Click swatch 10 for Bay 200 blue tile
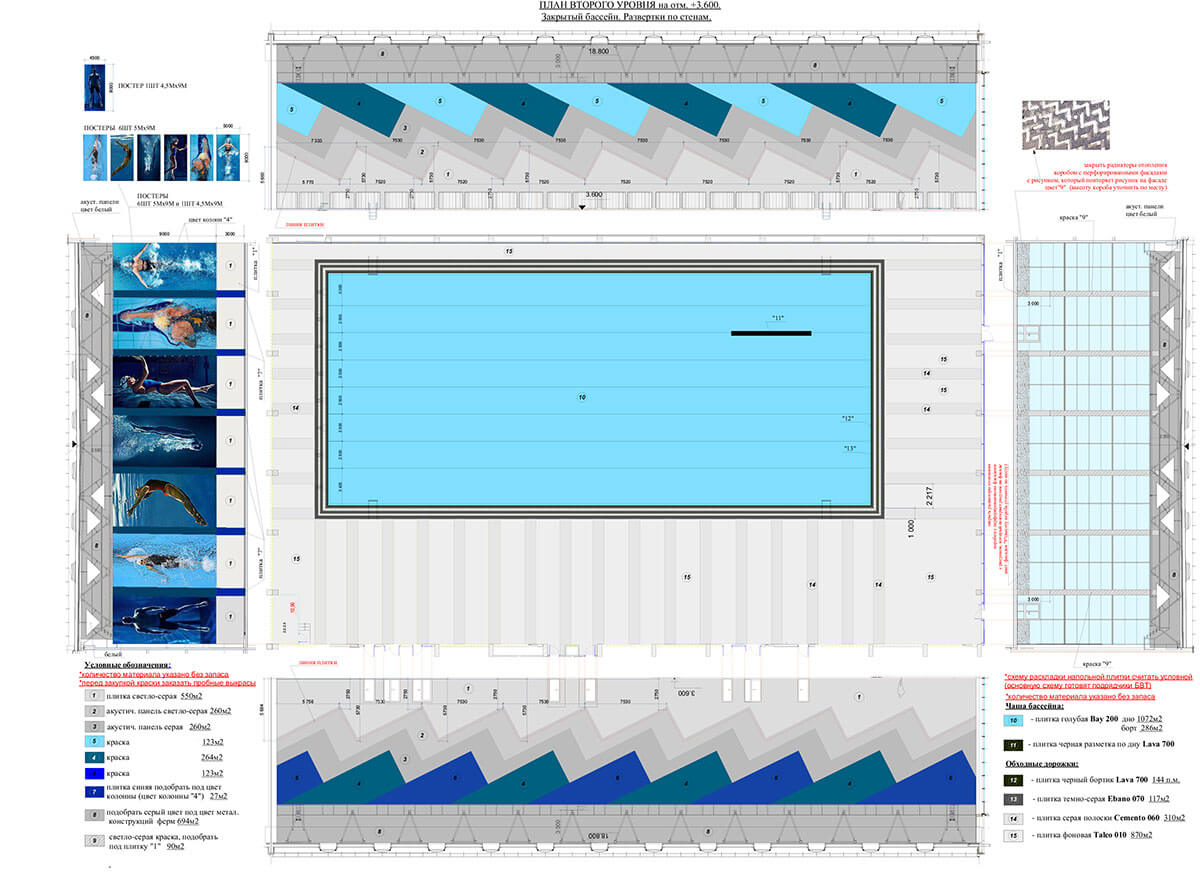Viewport: 1200px width, 872px height. [1013, 719]
